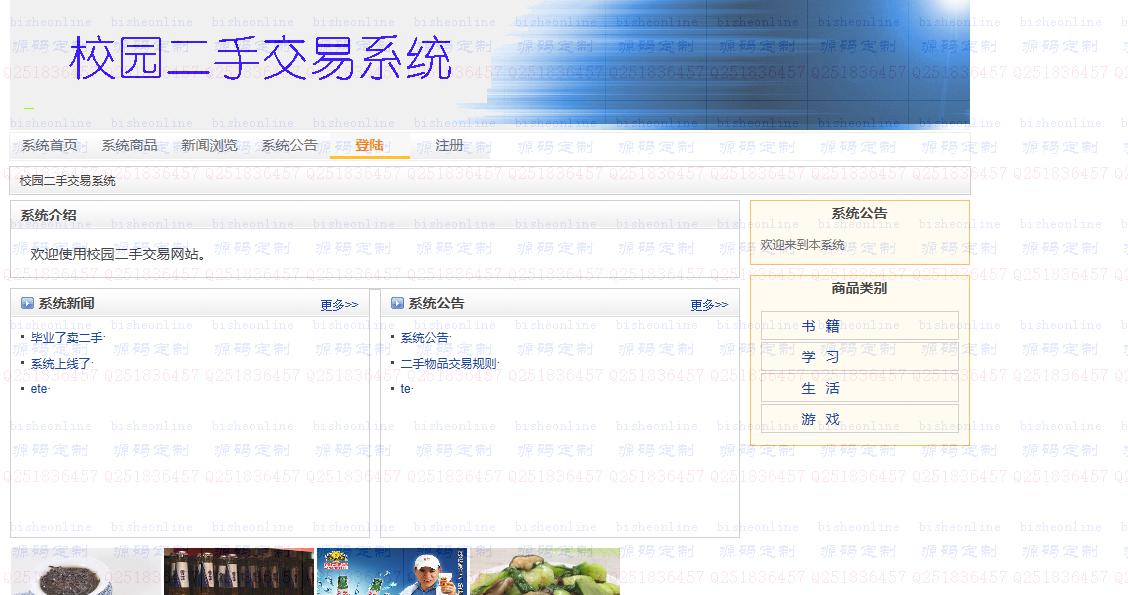Open the news item 系统上线了
The image size is (1128, 595).
[61, 363]
